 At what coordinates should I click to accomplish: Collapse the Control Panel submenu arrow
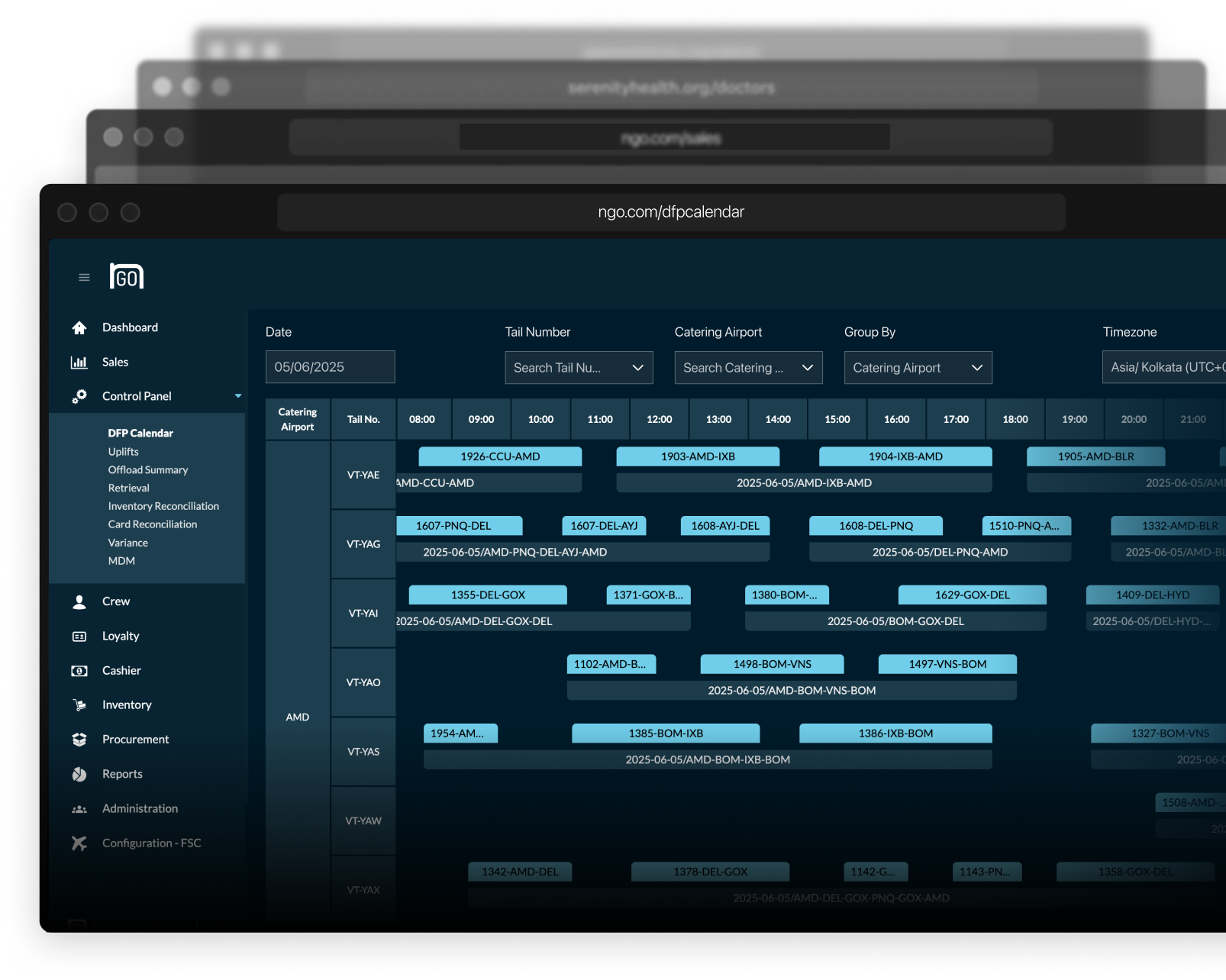click(238, 396)
